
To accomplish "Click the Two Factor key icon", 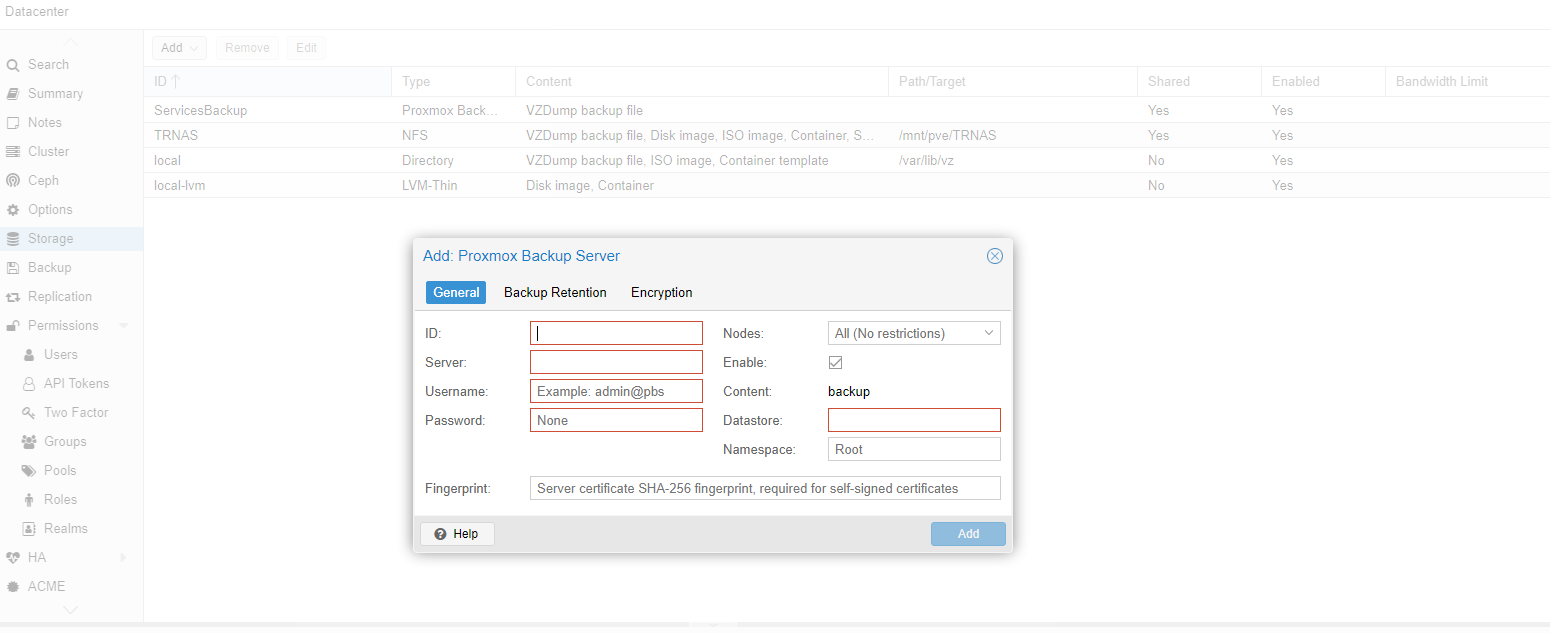I will (x=29, y=413).
